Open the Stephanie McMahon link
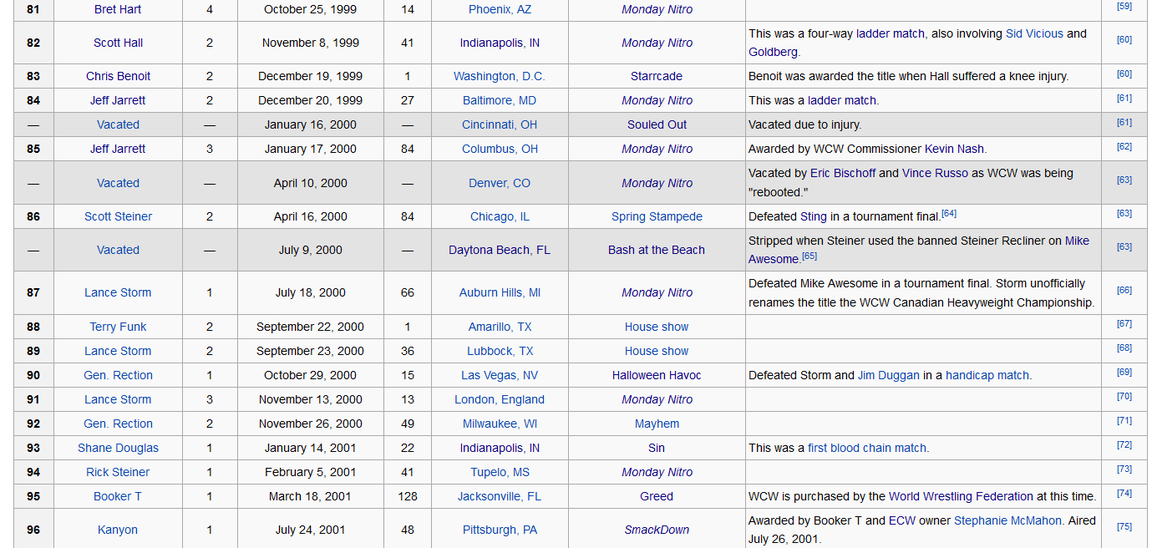This screenshot has width=1152, height=548. (x=1008, y=521)
